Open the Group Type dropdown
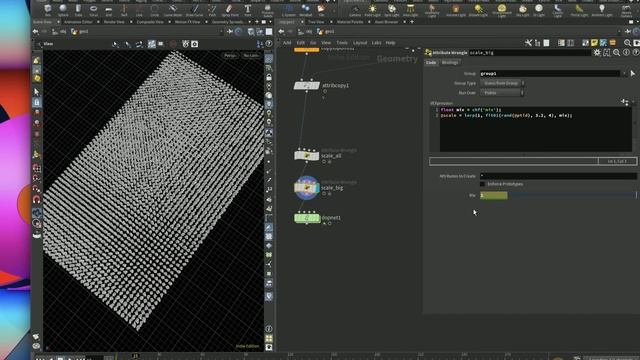 coord(502,83)
